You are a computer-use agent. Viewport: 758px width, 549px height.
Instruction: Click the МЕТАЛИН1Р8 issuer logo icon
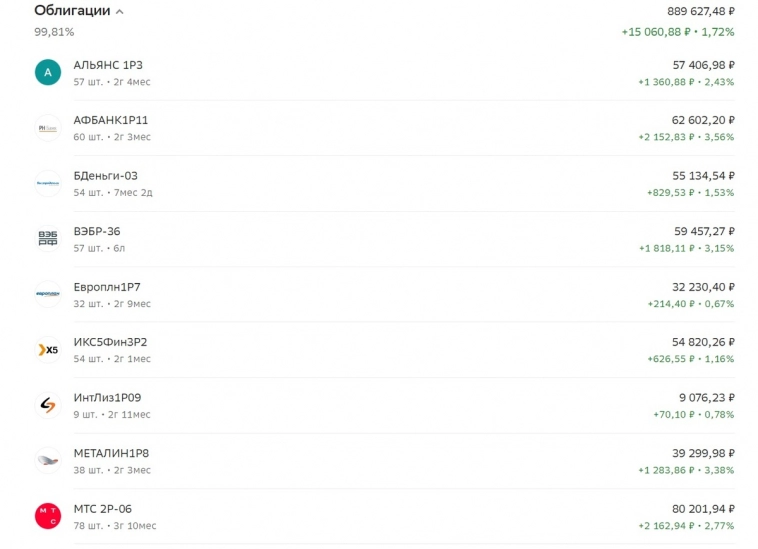point(48,461)
